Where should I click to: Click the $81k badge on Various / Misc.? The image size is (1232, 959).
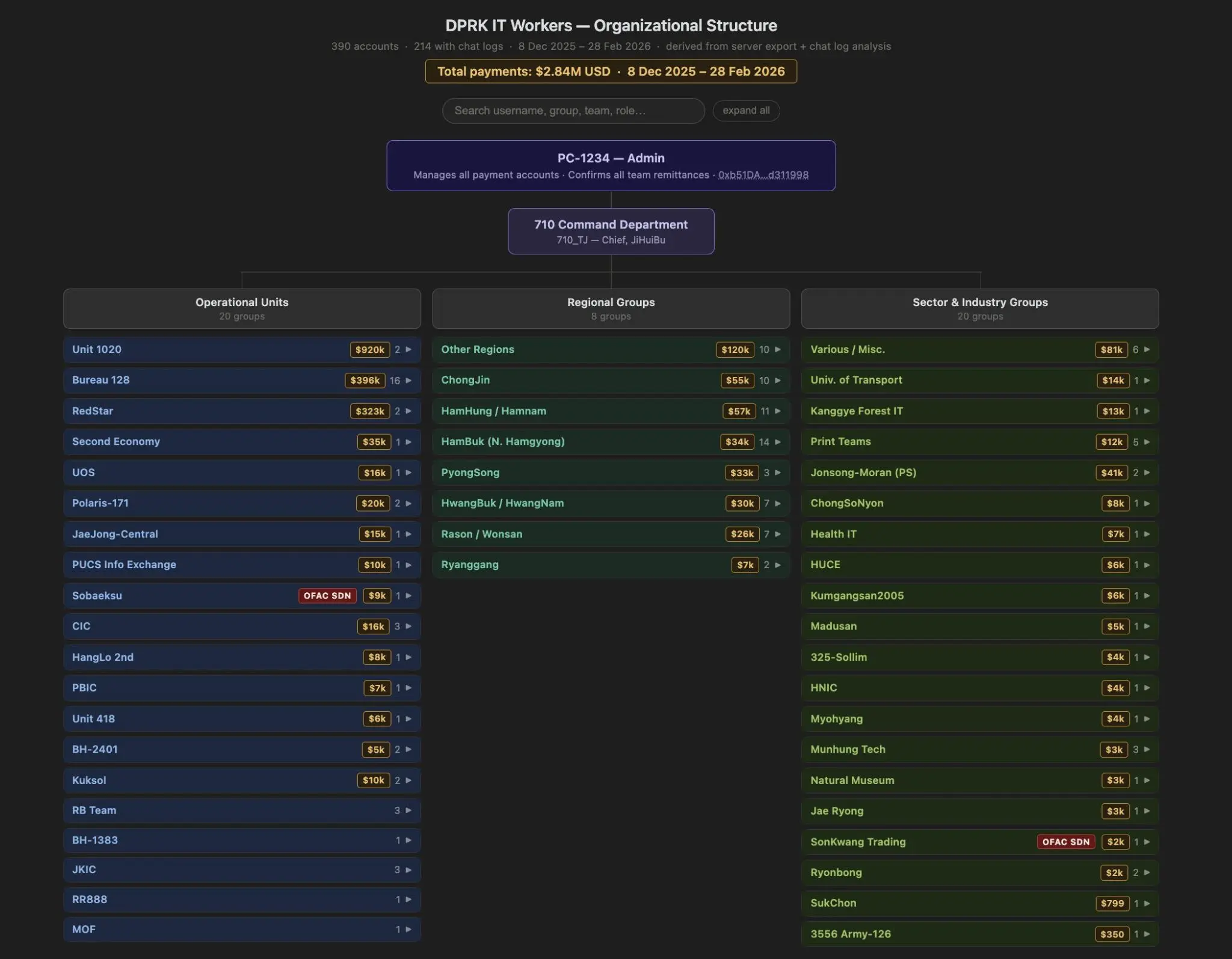tap(1110, 349)
